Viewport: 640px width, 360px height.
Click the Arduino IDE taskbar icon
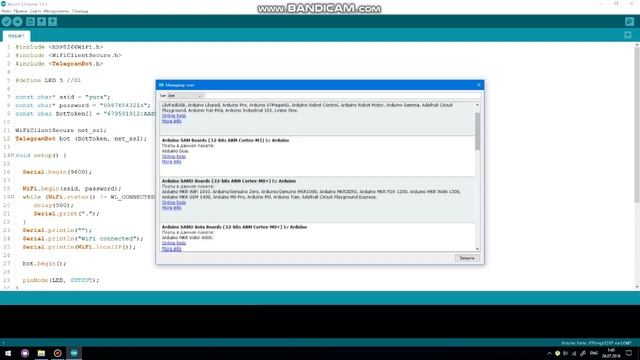74,353
